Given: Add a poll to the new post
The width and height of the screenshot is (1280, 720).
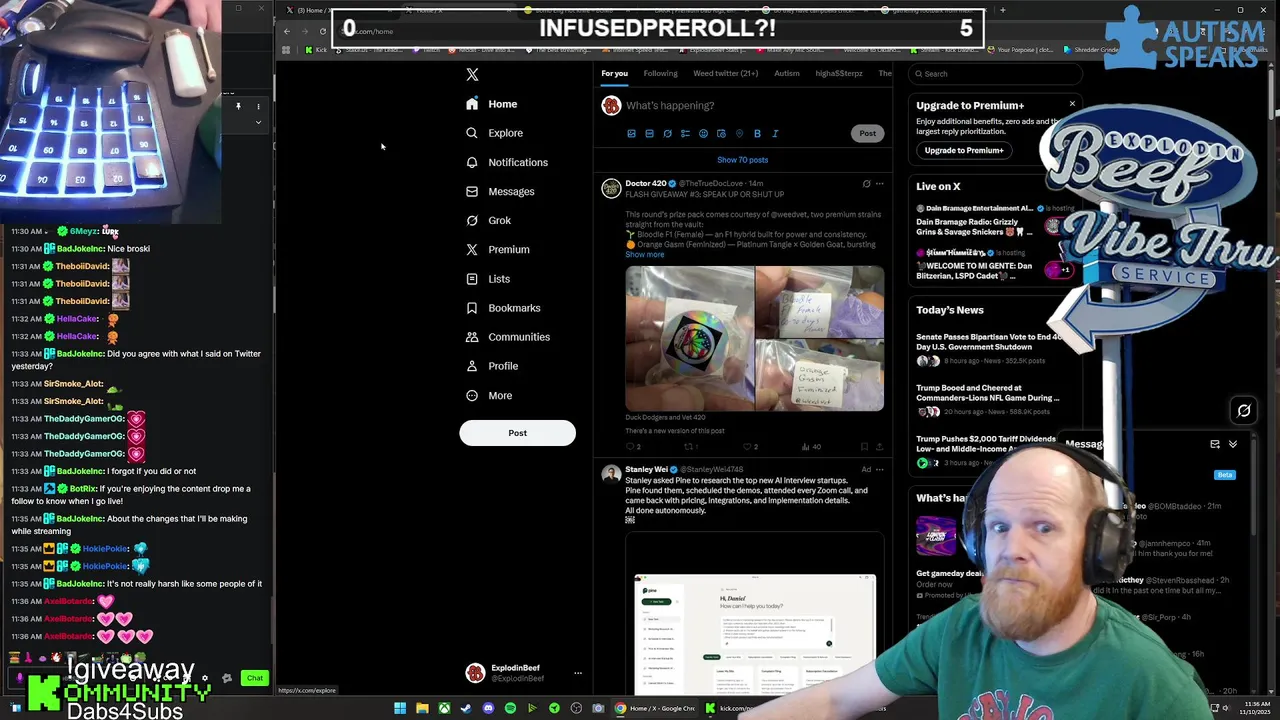Looking at the screenshot, I should point(685,133).
